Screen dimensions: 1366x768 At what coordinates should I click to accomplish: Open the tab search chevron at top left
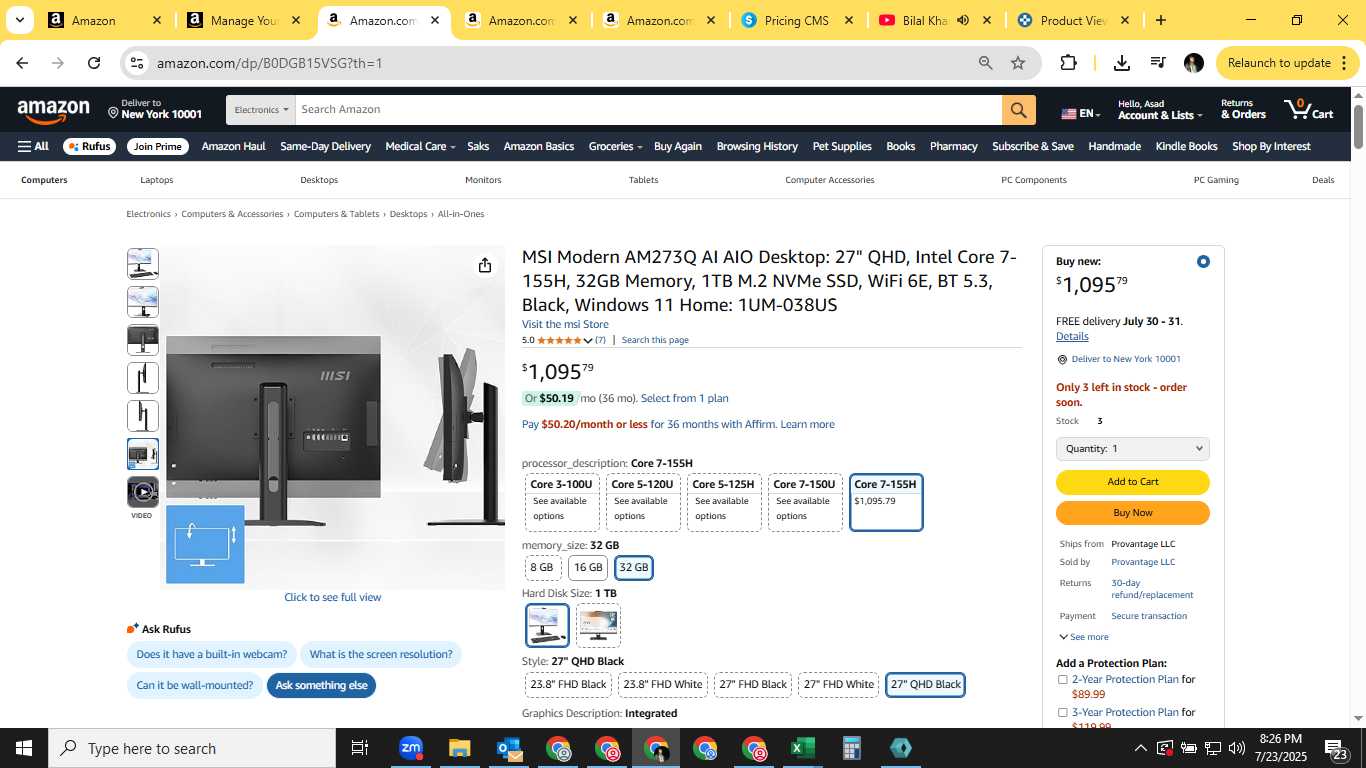point(19,20)
